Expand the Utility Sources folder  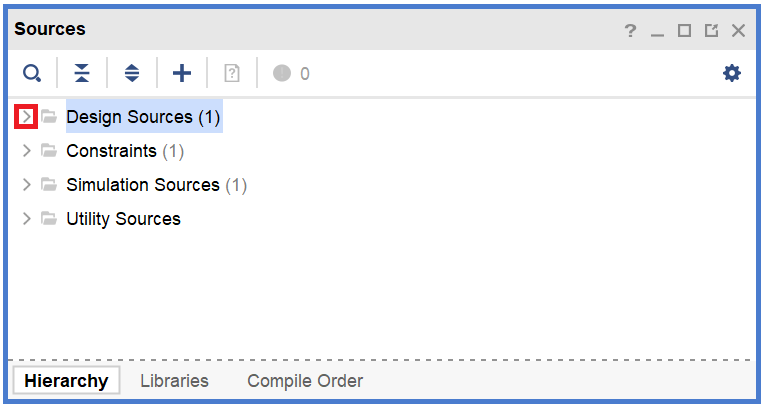27,219
